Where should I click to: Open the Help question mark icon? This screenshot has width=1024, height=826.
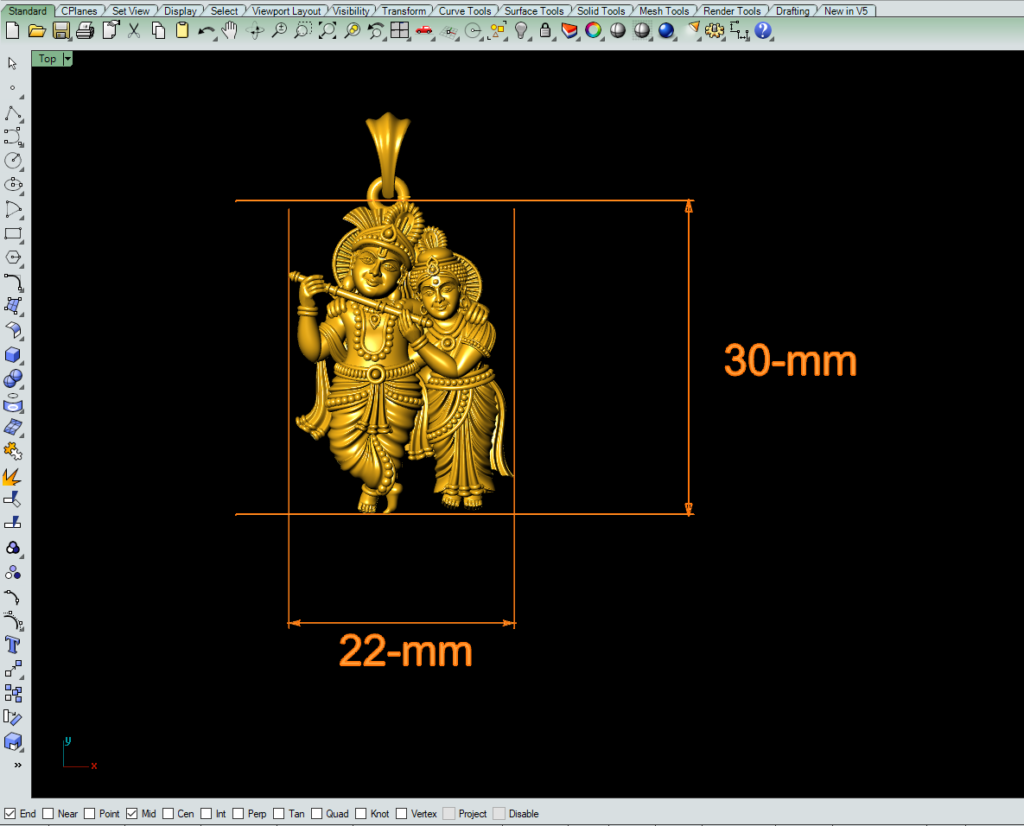coord(764,31)
